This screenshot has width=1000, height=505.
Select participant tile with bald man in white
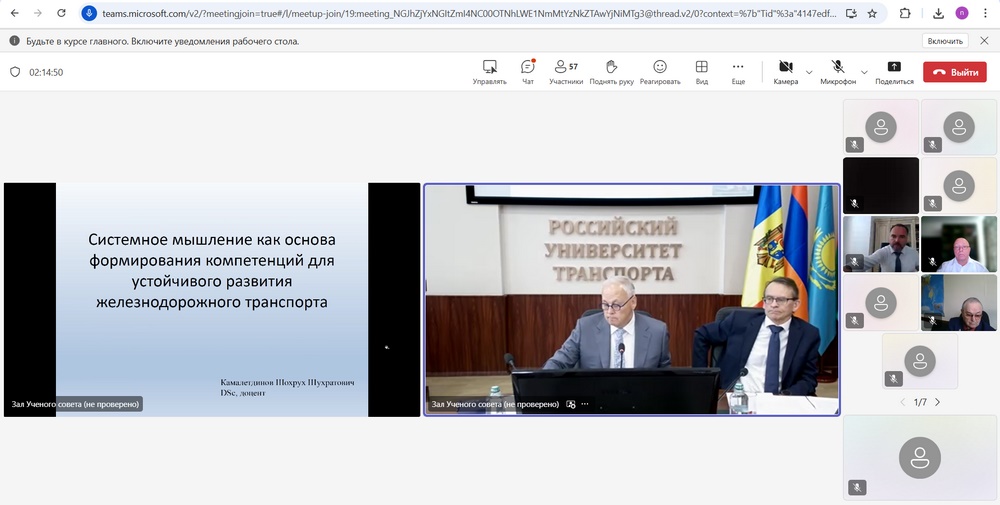(x=959, y=244)
